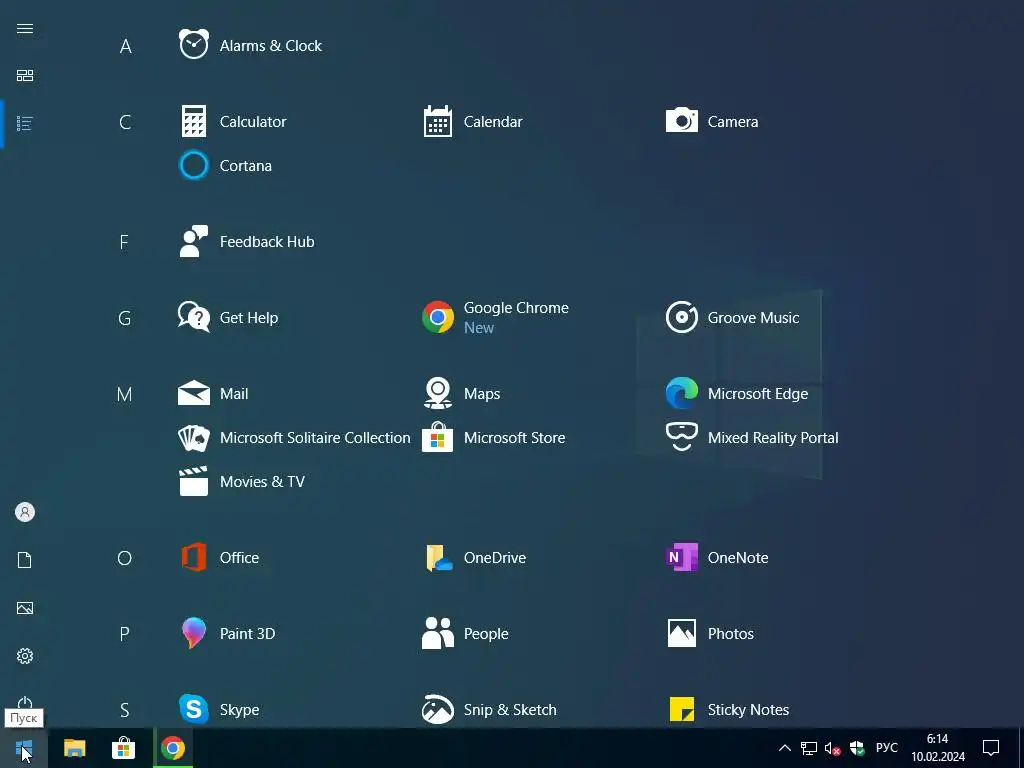
Task: Click the letter O group header
Action: (x=124, y=558)
